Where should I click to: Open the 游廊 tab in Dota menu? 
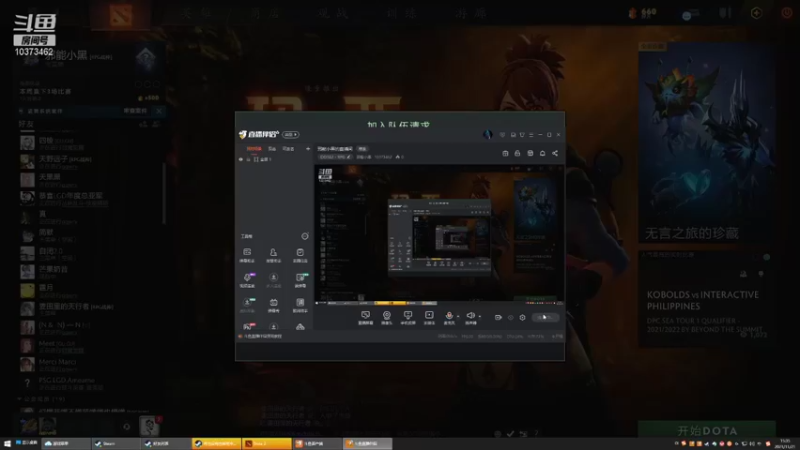tap(470, 14)
